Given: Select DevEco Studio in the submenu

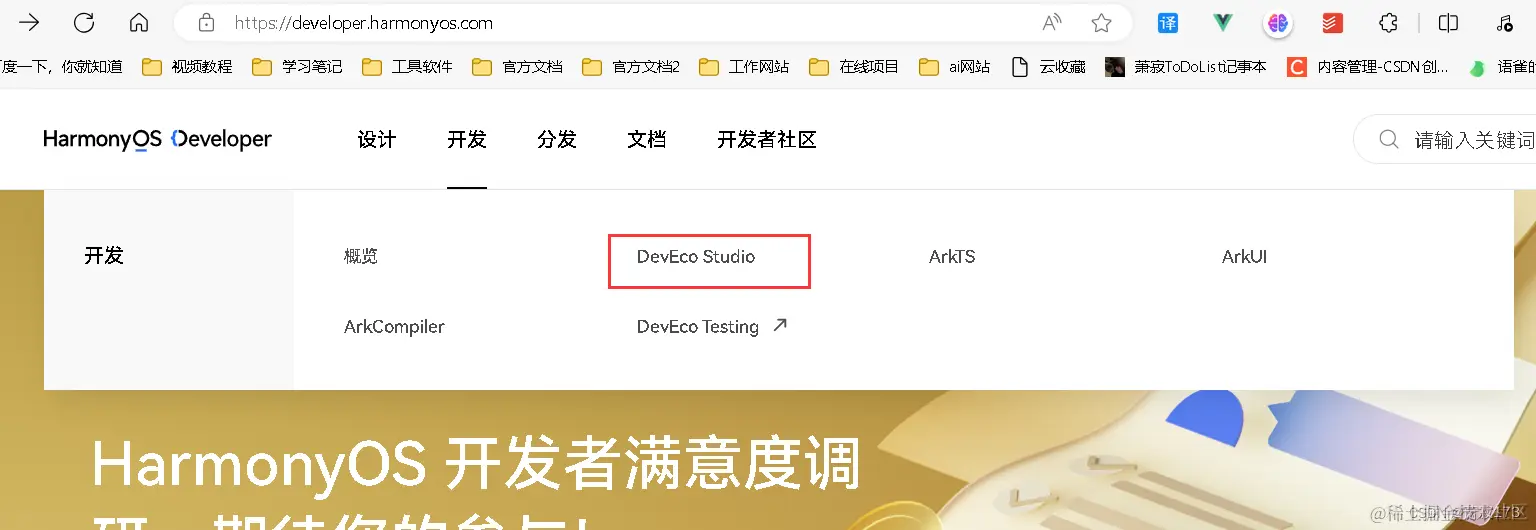Looking at the screenshot, I should click(x=696, y=257).
